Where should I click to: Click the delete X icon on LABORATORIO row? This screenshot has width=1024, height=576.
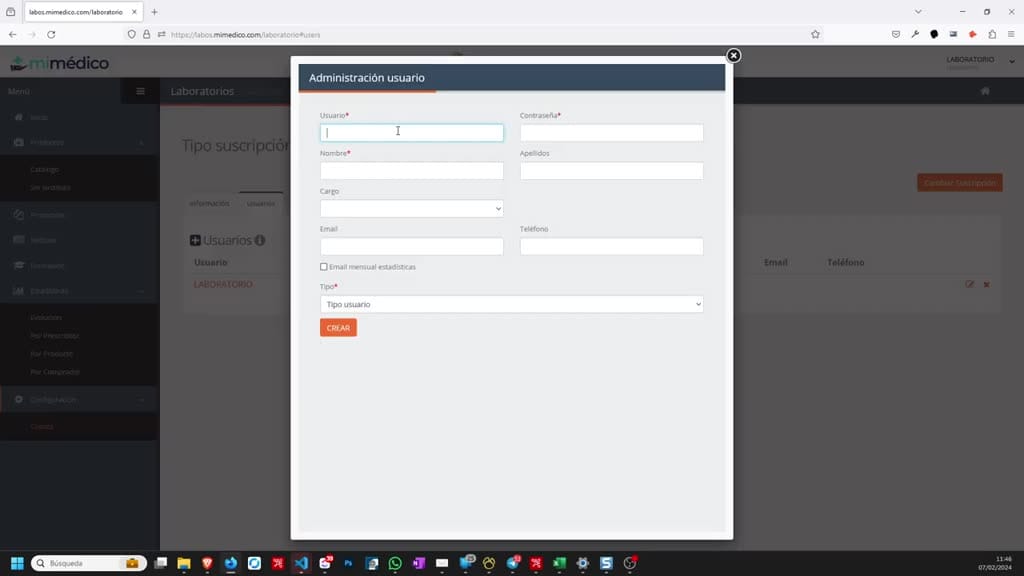pos(987,284)
